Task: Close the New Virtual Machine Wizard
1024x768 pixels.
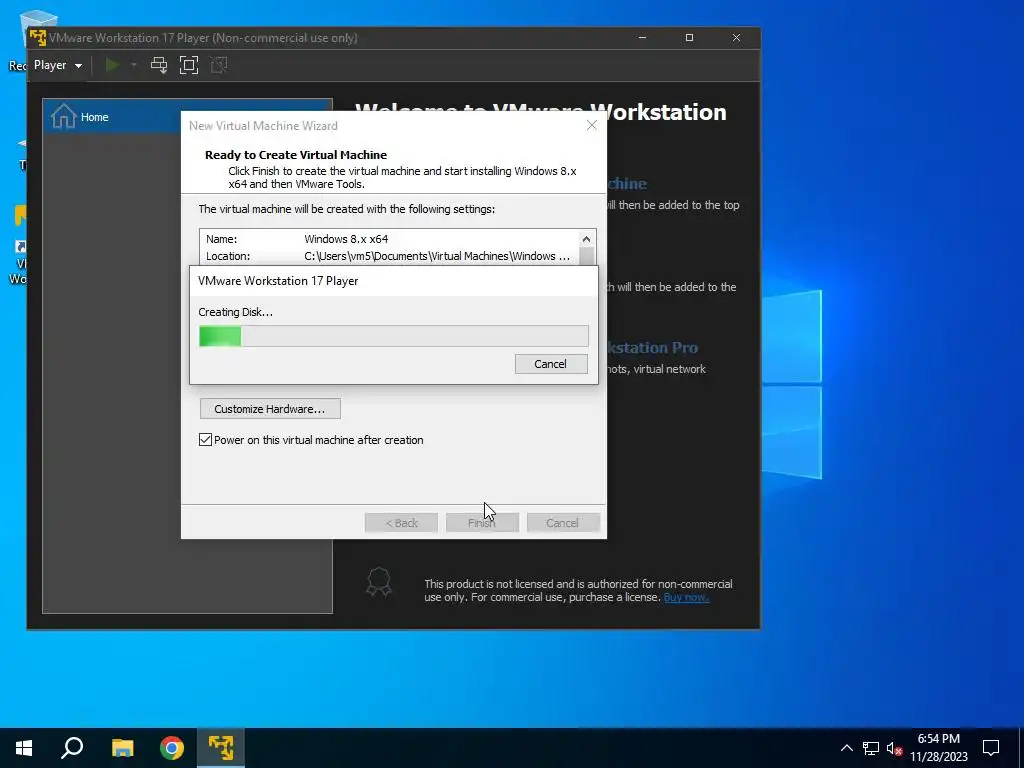Action: click(592, 125)
